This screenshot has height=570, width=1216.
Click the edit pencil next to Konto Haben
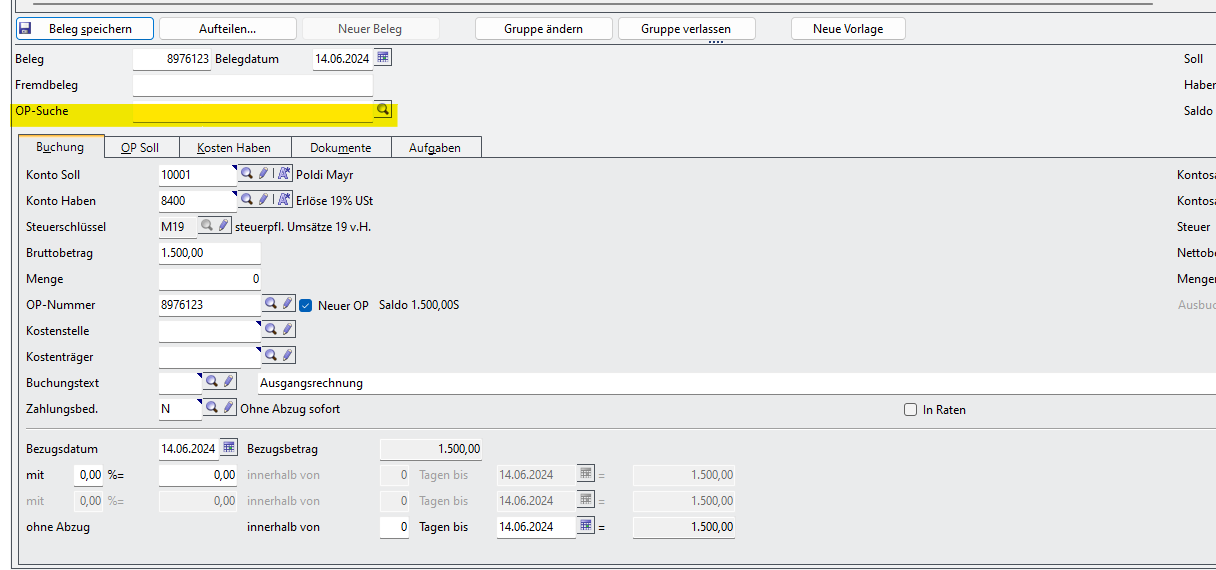pos(263,200)
